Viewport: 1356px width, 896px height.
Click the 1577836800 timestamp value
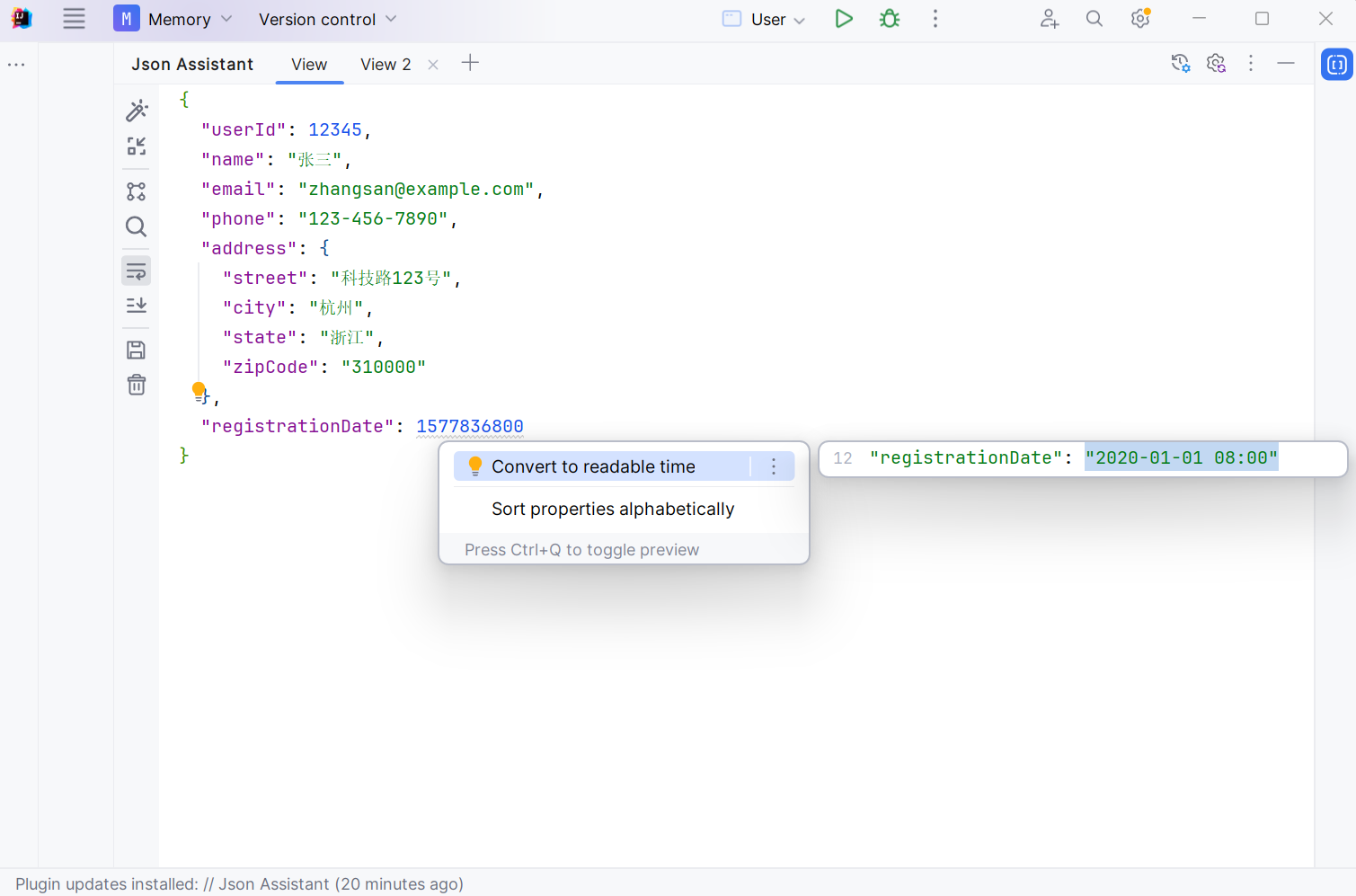469,426
